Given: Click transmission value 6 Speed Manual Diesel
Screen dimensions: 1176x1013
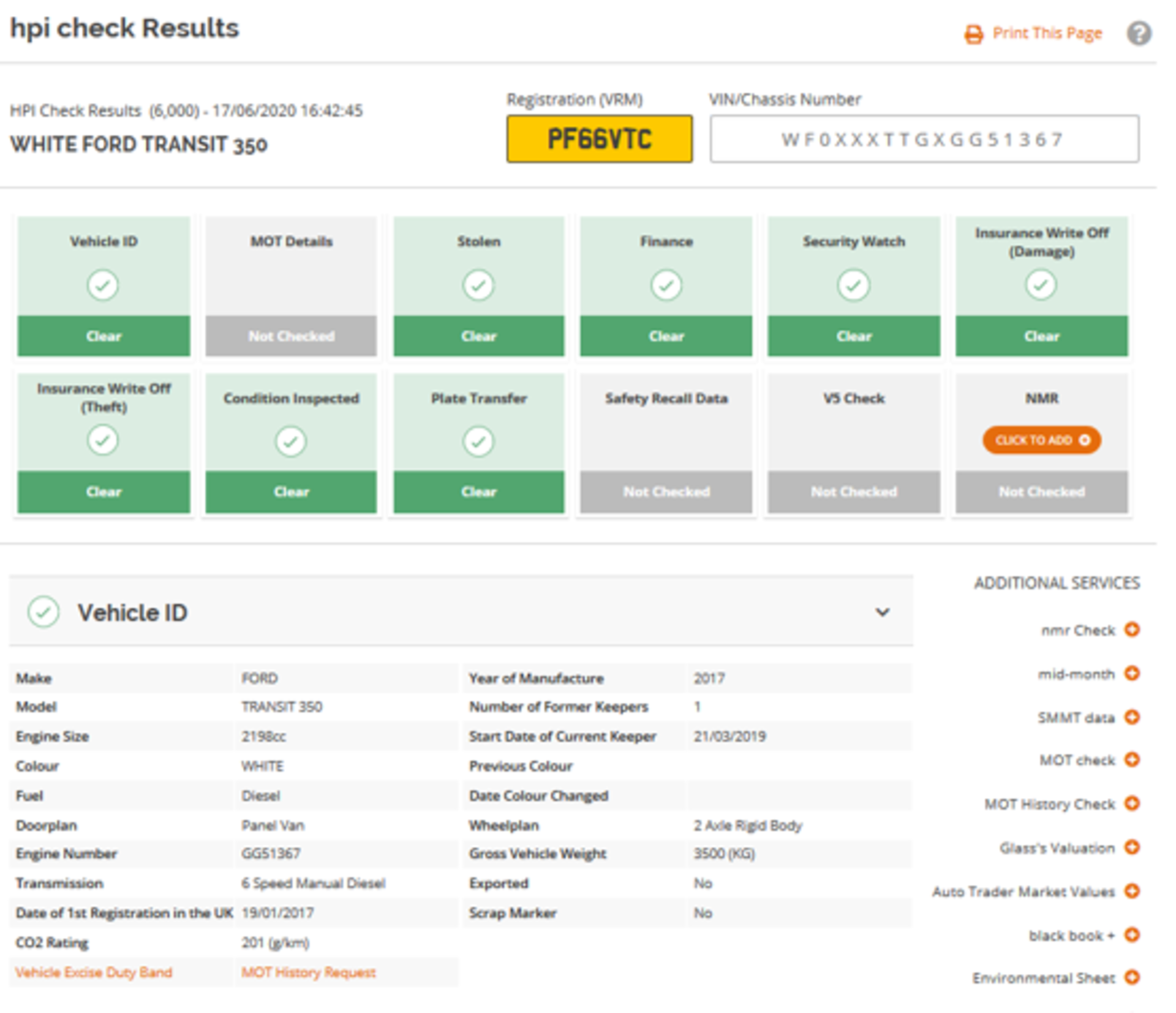Looking at the screenshot, I should click(x=313, y=884).
